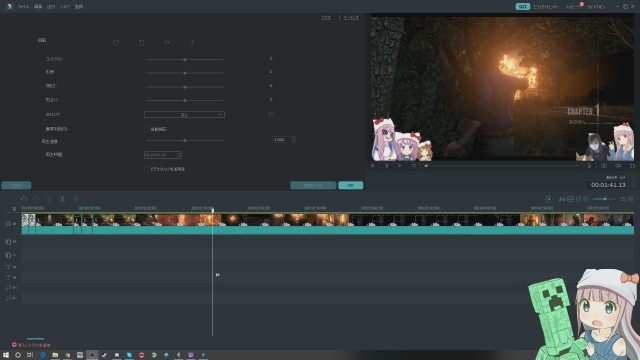The image size is (640, 360).
Task: Click the timeline zoom slider
Action: coord(604,199)
